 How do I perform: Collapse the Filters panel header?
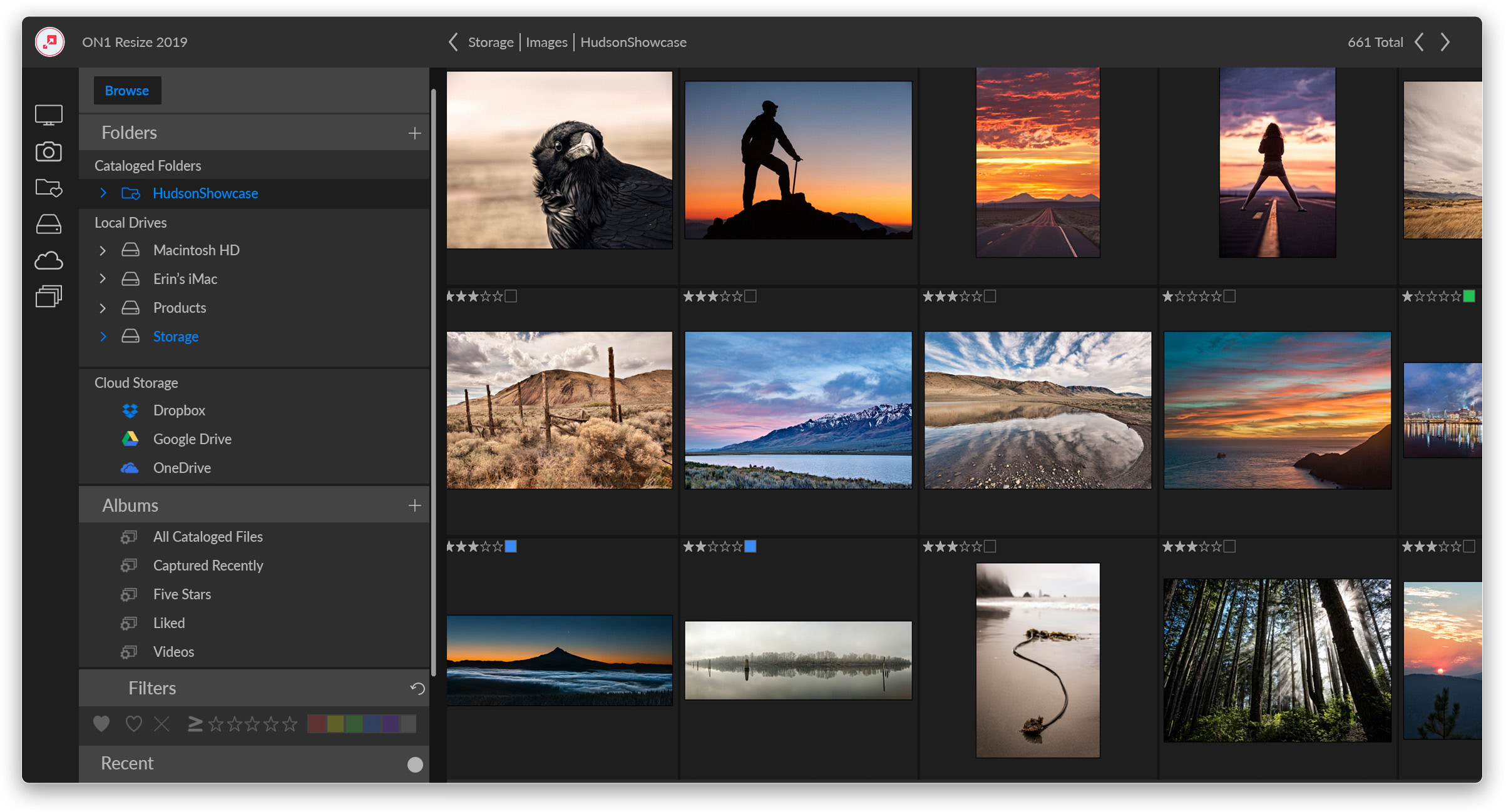click(x=254, y=688)
